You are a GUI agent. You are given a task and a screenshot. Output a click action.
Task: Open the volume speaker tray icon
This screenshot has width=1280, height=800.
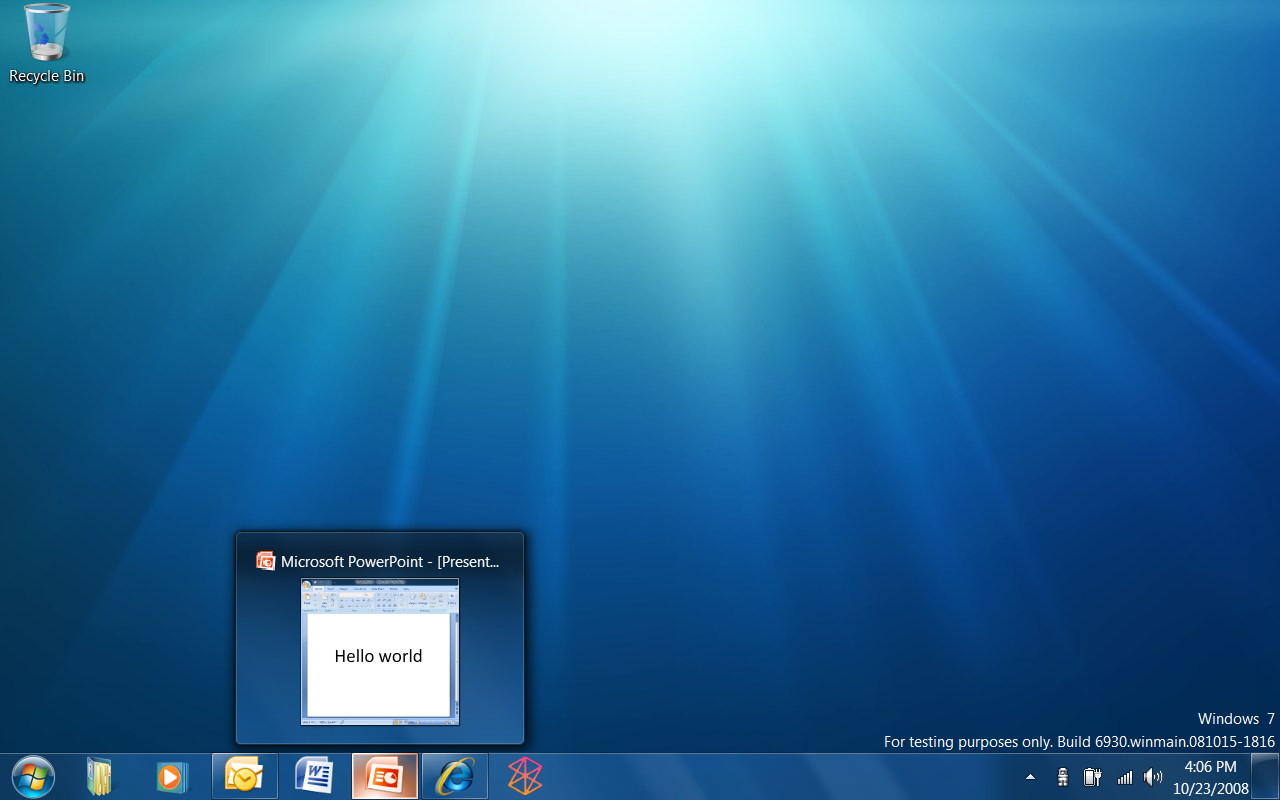[1153, 777]
